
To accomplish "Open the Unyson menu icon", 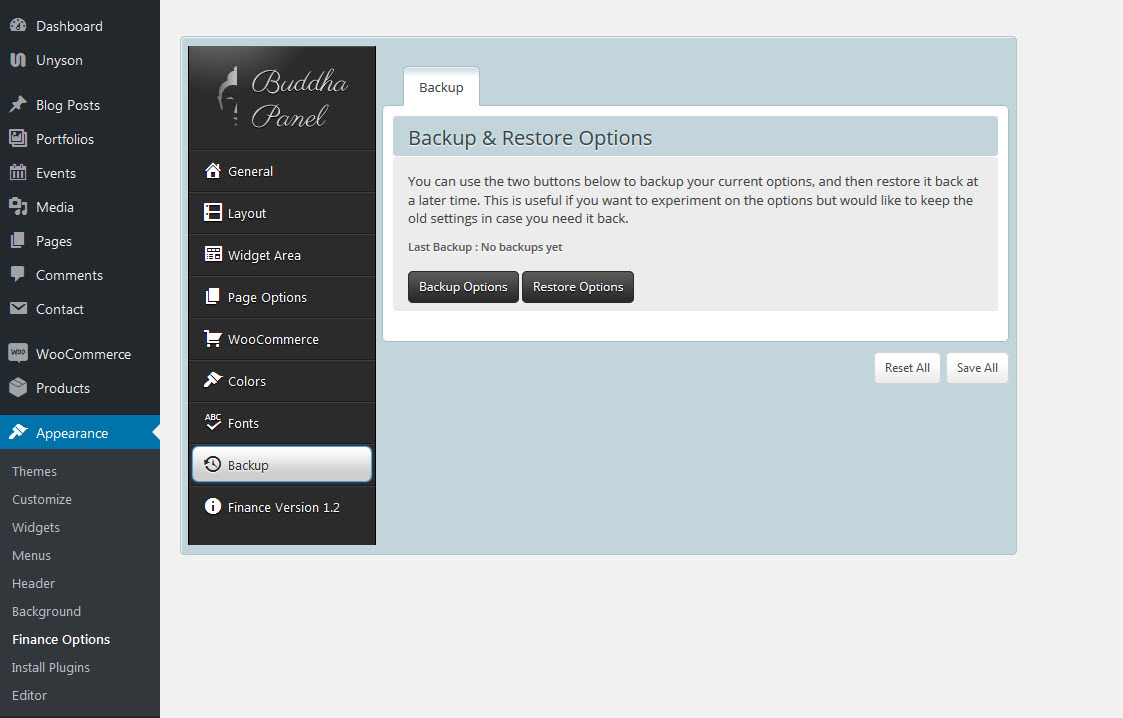I will click(x=18, y=60).
